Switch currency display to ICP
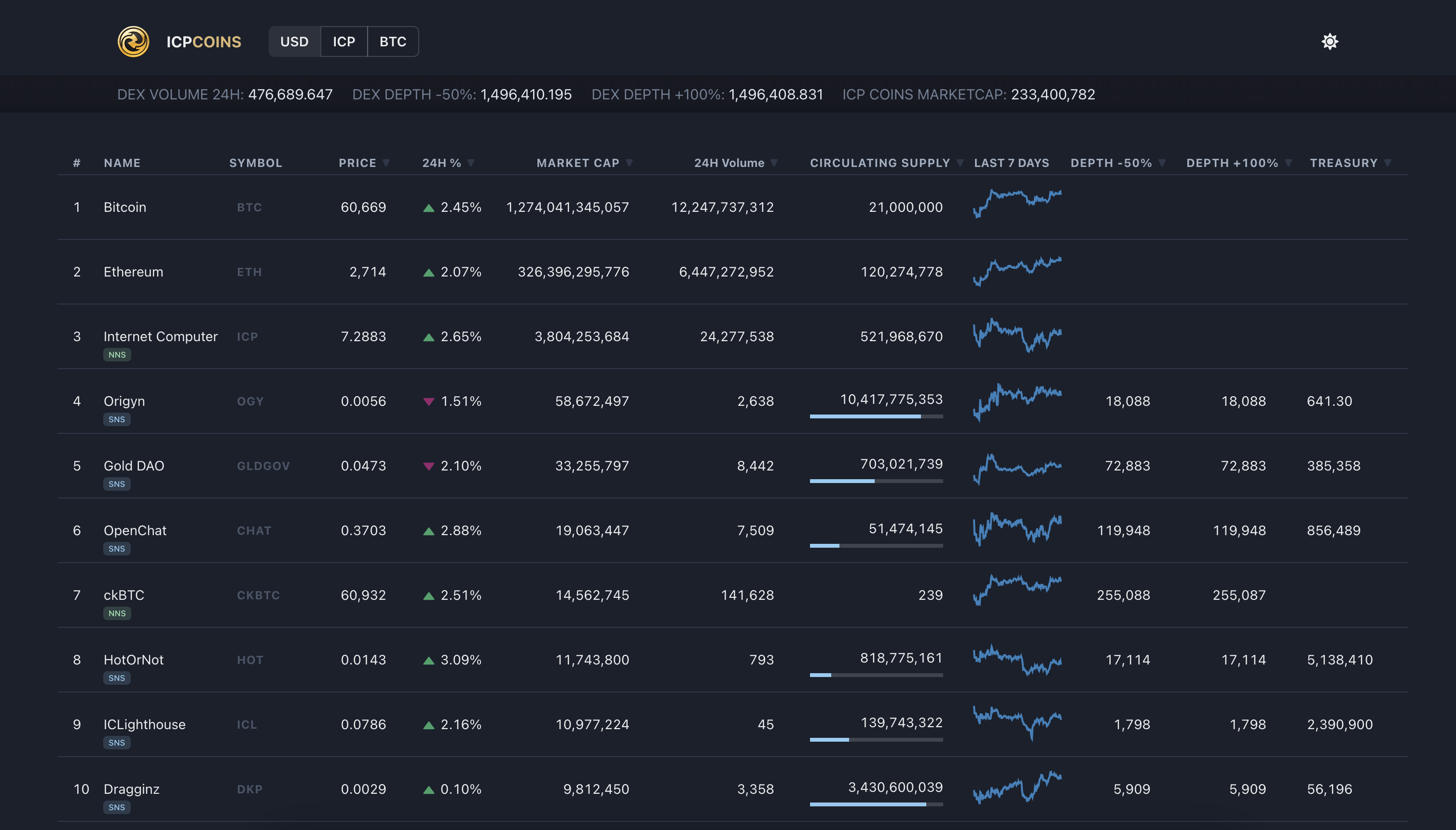 pyautogui.click(x=343, y=41)
